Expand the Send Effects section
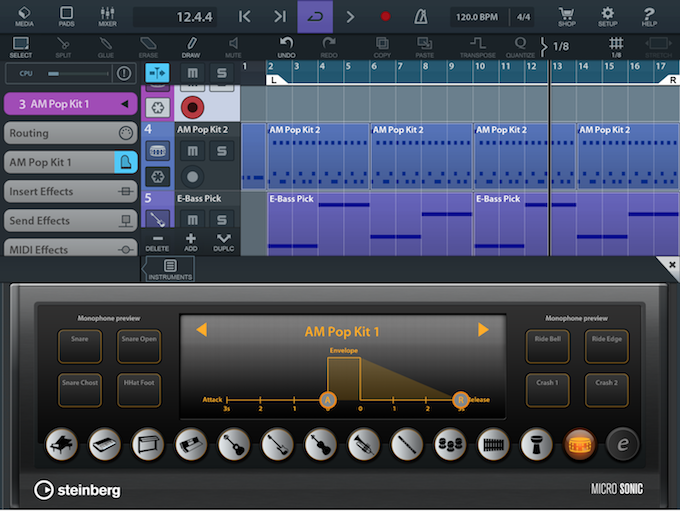The image size is (680, 511). pos(71,220)
